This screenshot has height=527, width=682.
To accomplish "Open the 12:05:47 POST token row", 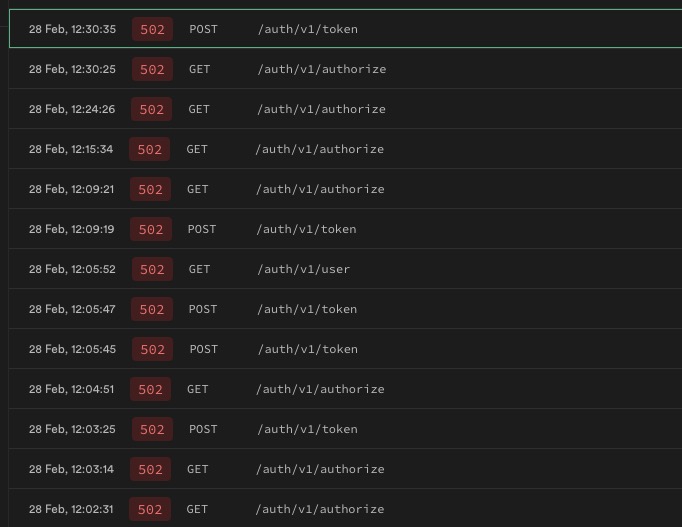I will coord(340,309).
